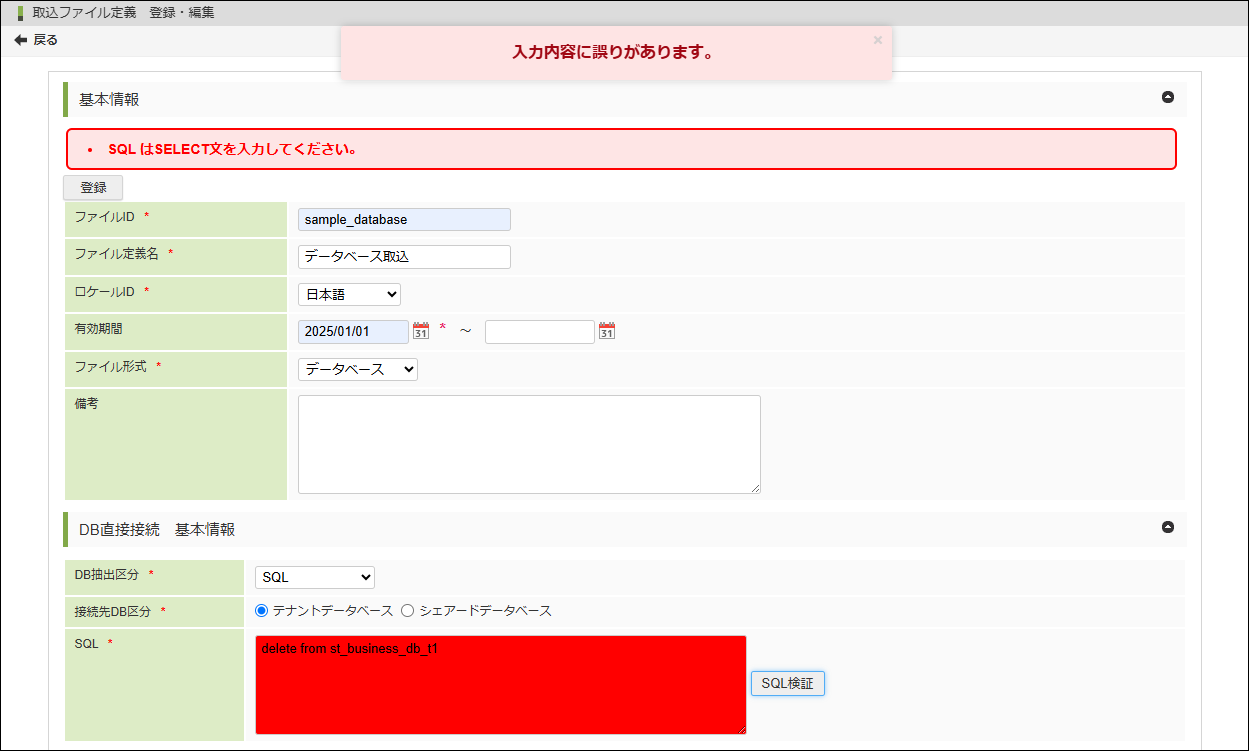Open the ロケールID dropdown
The width and height of the screenshot is (1249, 751).
pos(349,294)
